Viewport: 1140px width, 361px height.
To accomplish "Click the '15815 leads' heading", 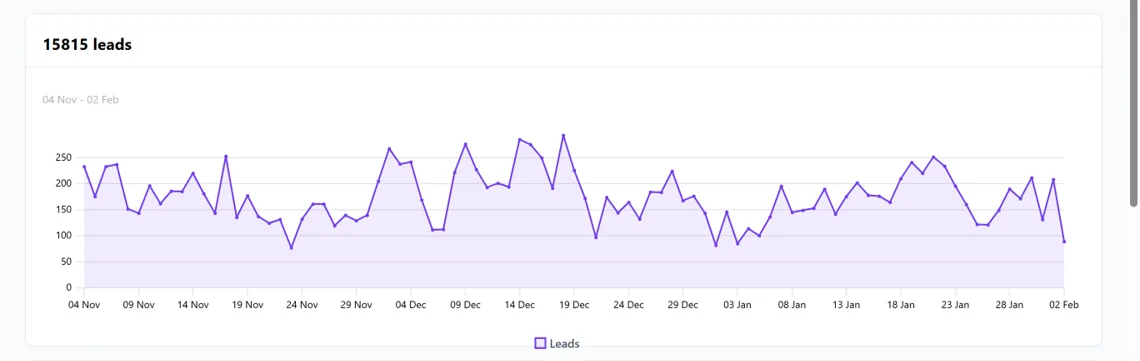I will [87, 44].
